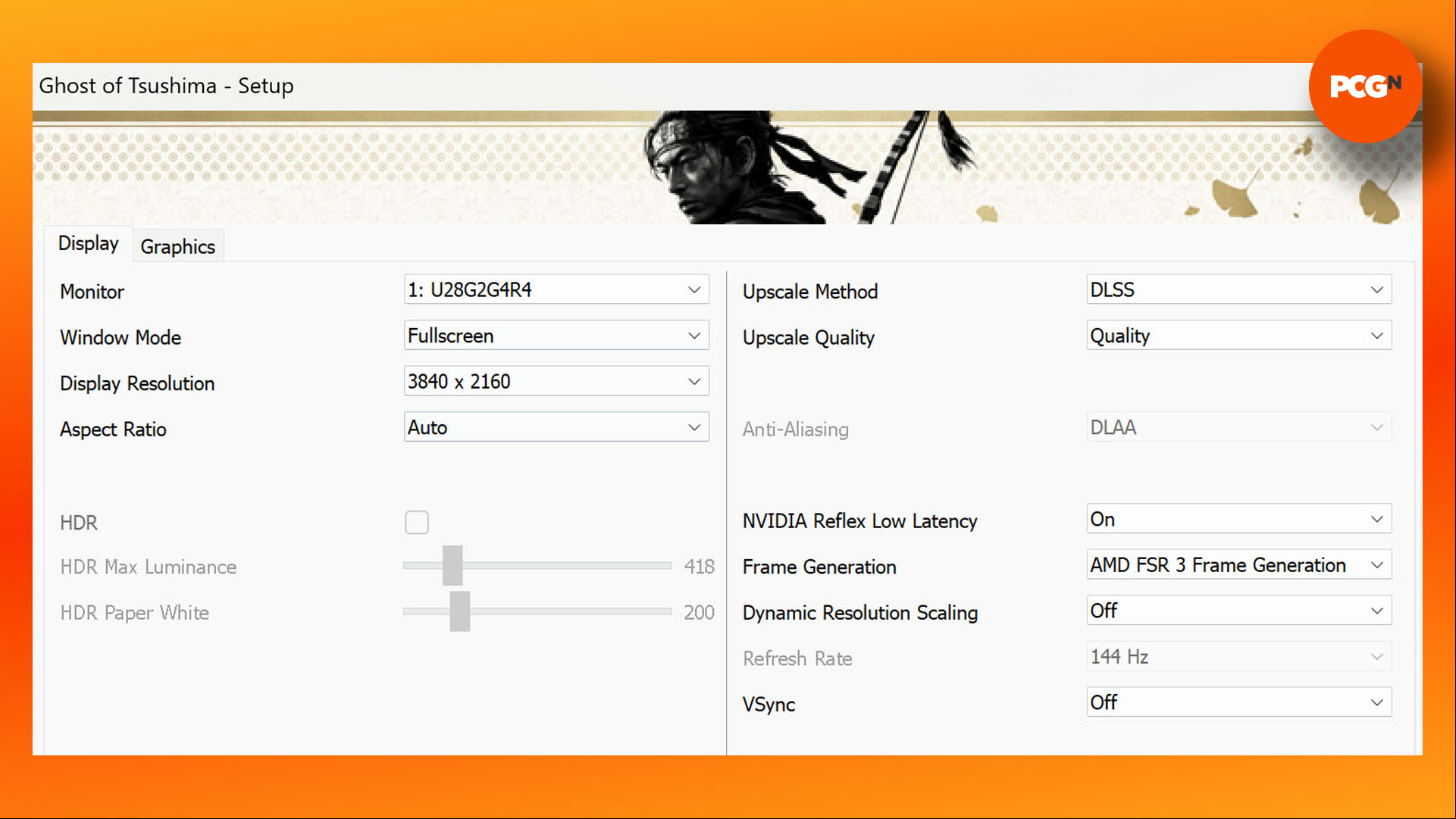Click the HDR Paper White slider handle

click(460, 611)
